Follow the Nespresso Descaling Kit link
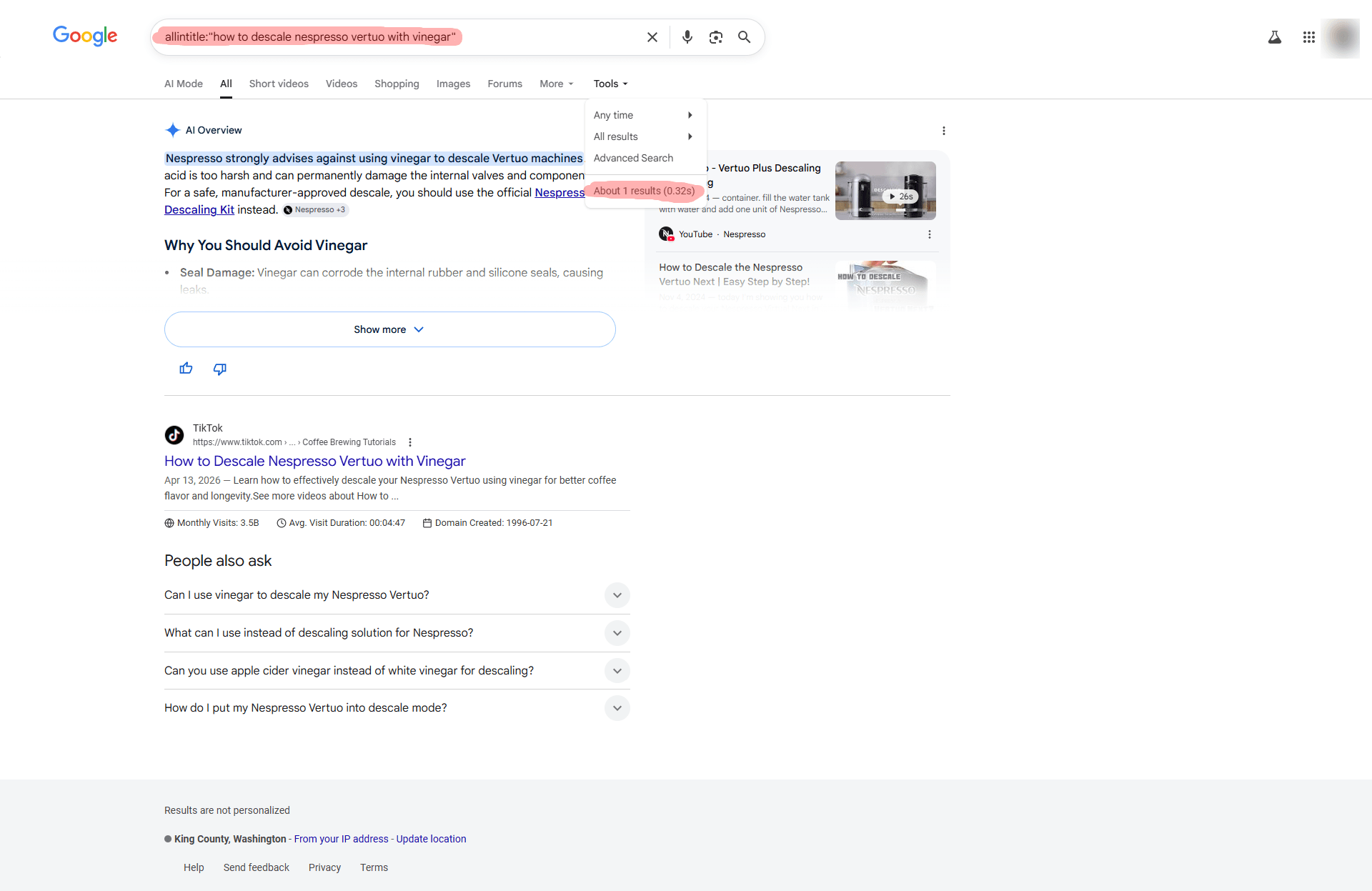The width and height of the screenshot is (1372, 891). pyautogui.click(x=199, y=209)
